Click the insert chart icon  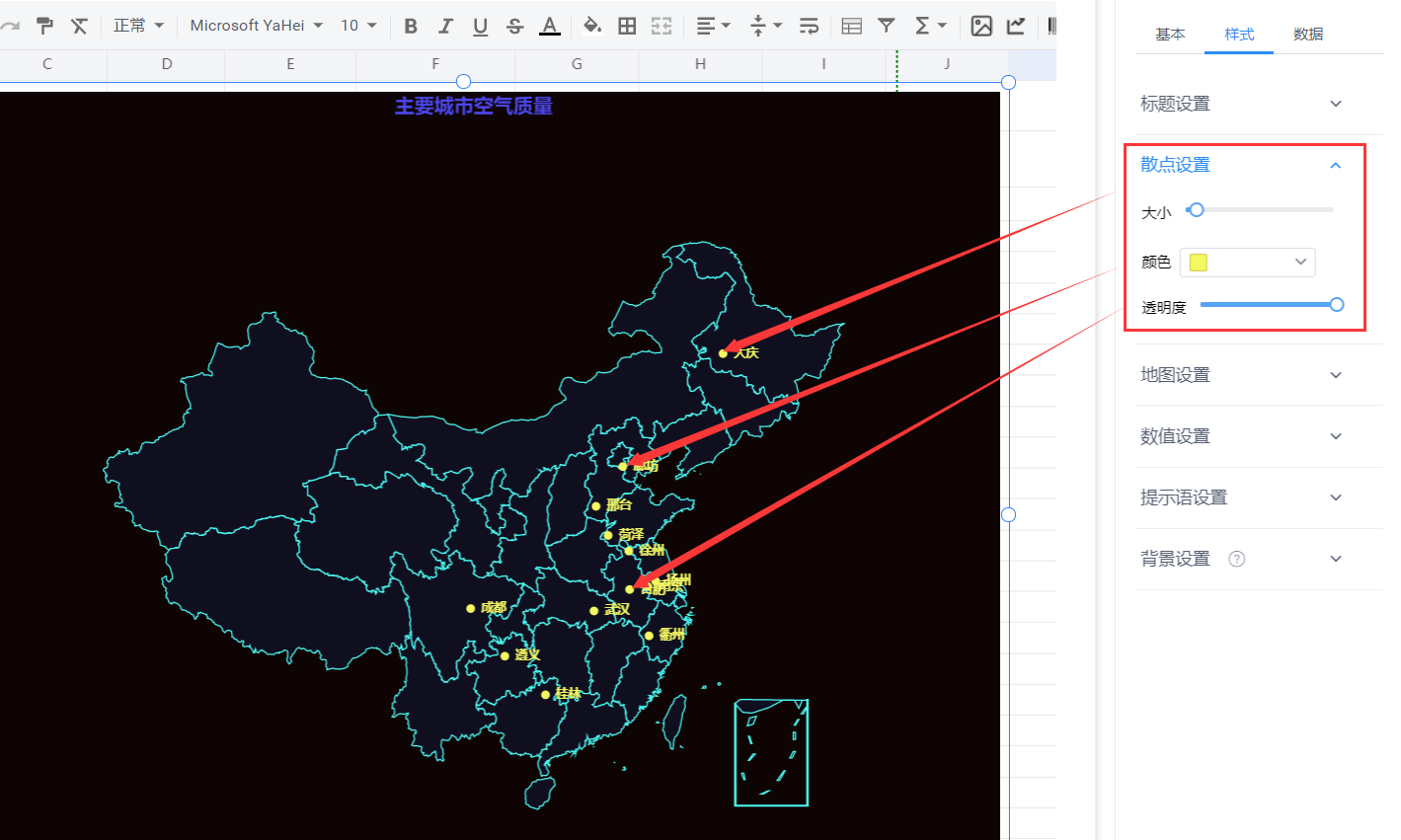(1016, 26)
